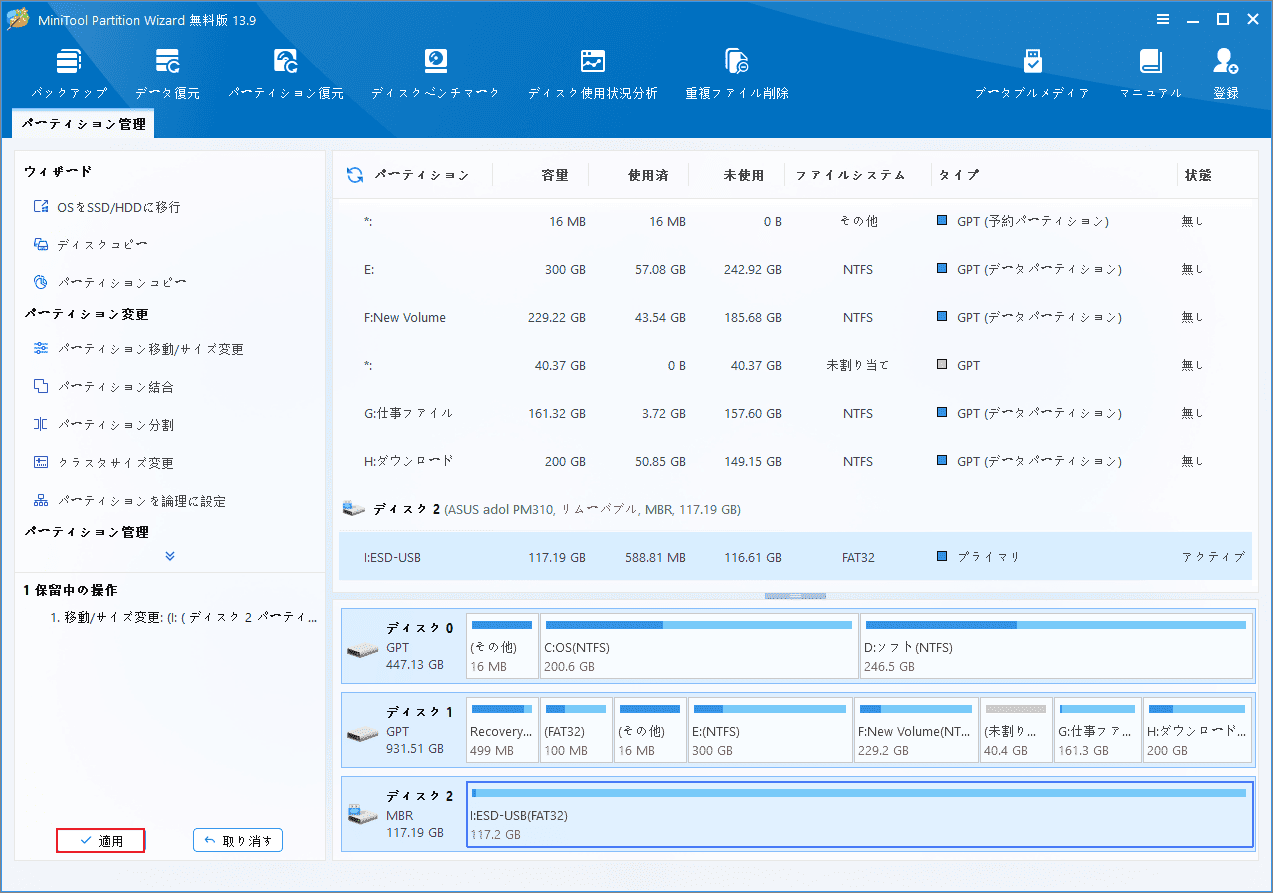The image size is (1273, 893).
Task: Sort by ファイルシステム column header
Action: click(x=850, y=175)
